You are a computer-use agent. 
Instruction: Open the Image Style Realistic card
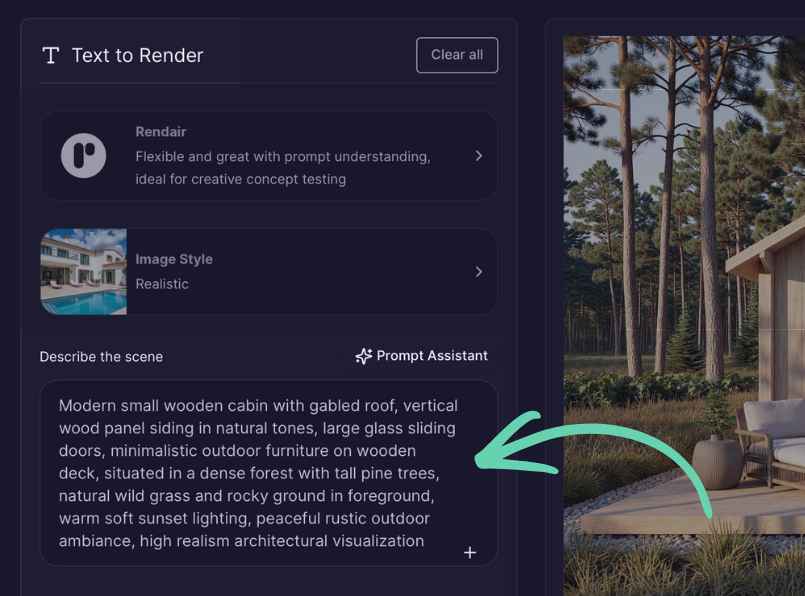click(x=269, y=272)
